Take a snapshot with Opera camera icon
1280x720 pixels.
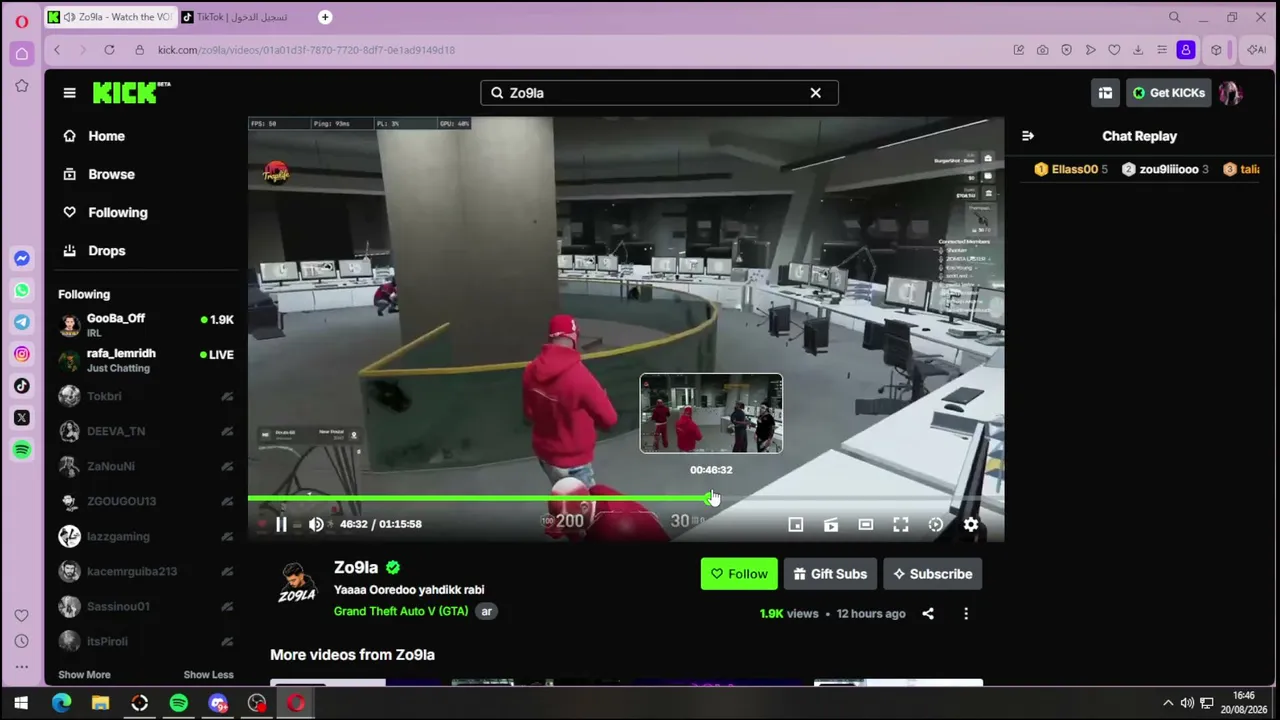coord(1043,50)
